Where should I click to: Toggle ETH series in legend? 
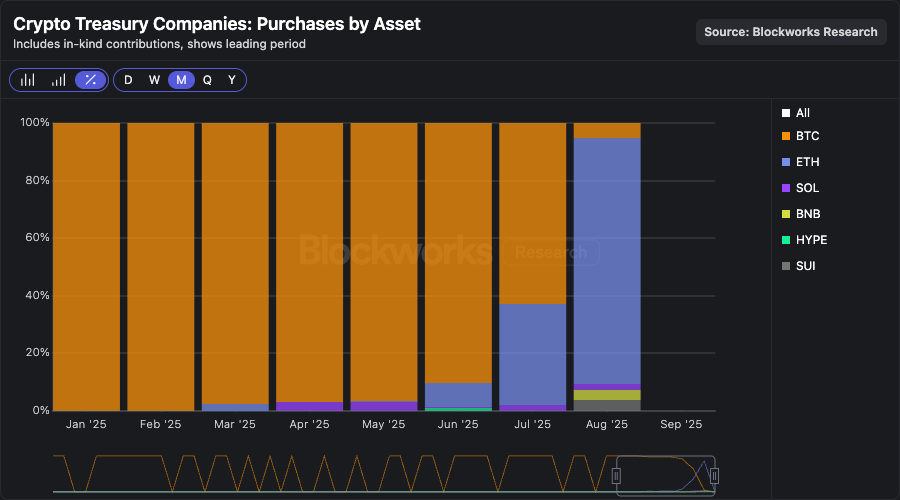(801, 162)
